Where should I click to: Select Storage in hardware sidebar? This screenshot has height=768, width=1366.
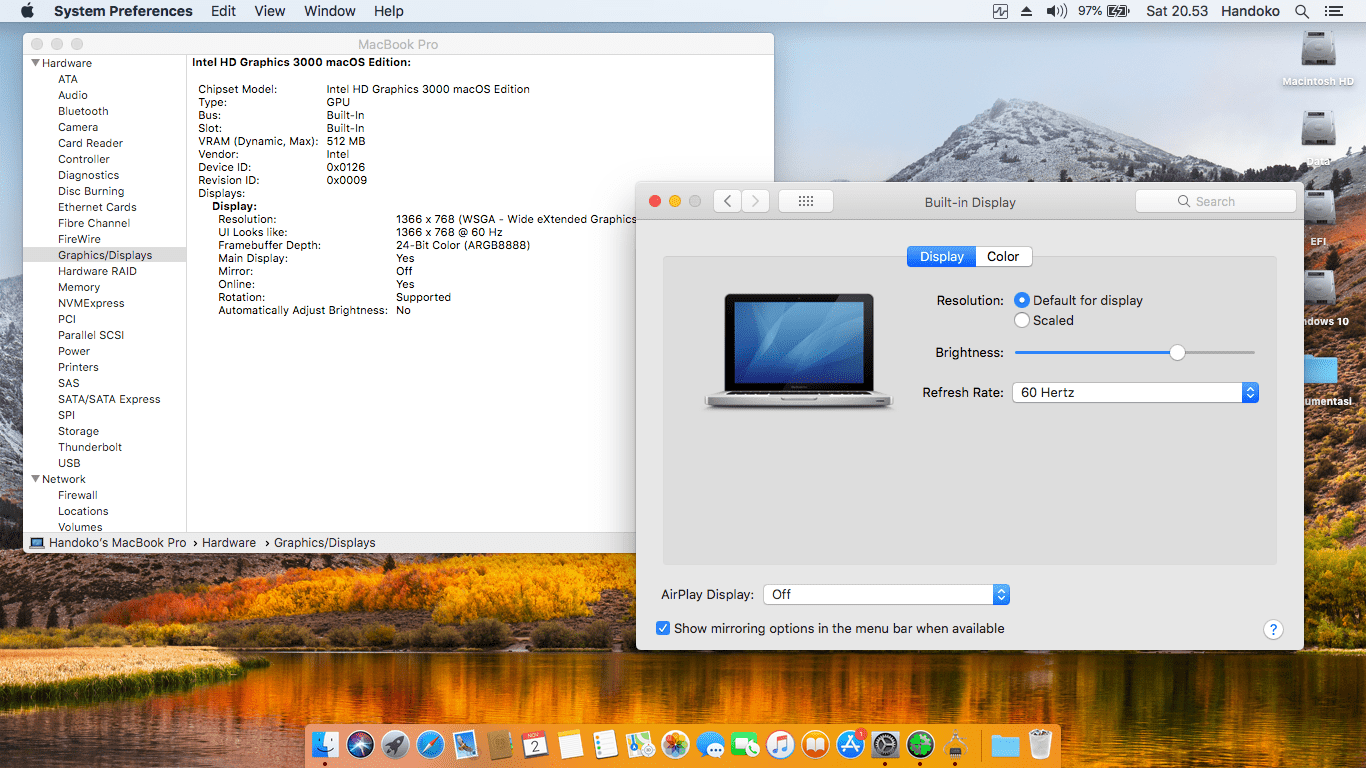coord(78,431)
